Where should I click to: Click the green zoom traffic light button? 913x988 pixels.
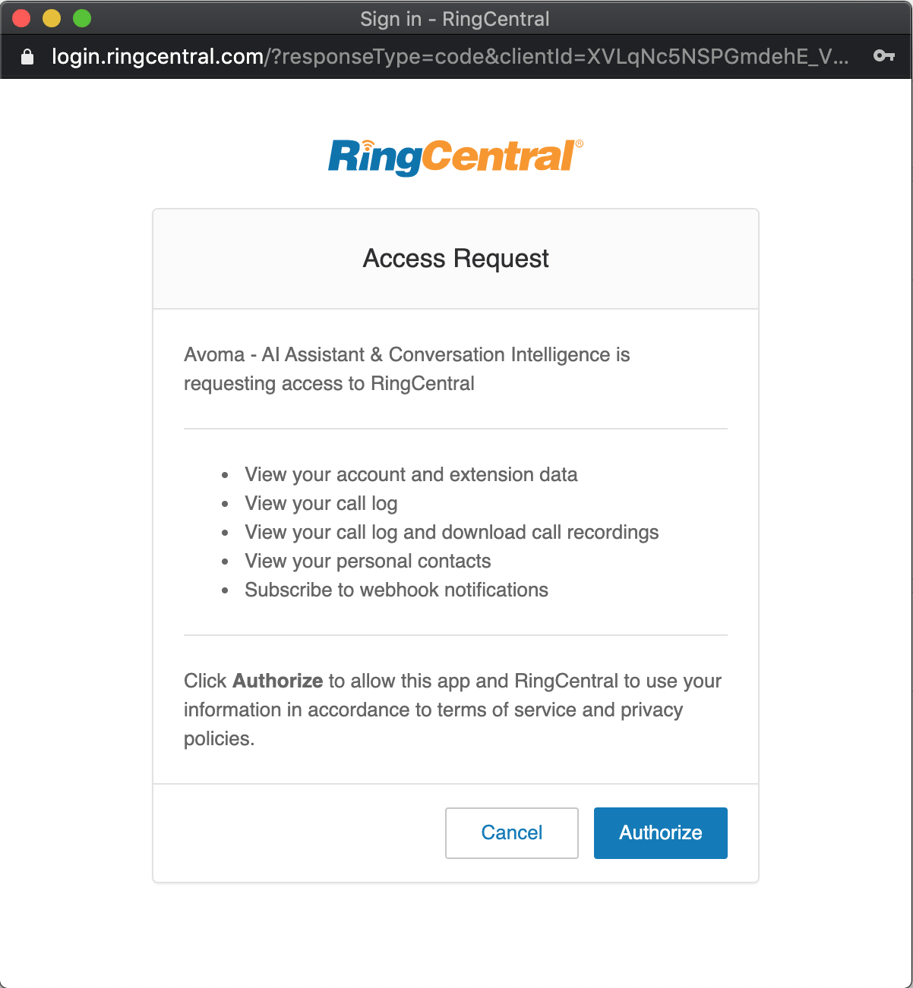point(80,18)
